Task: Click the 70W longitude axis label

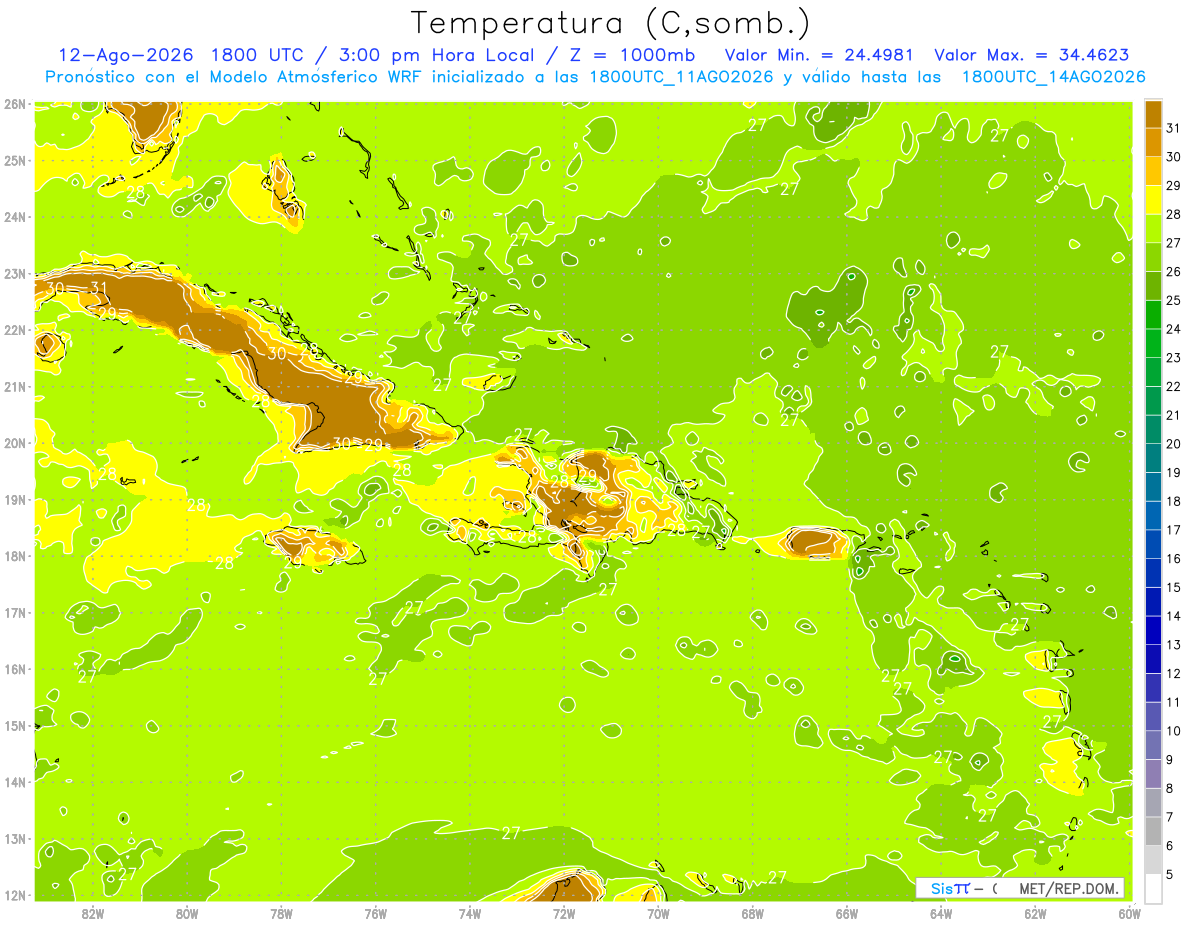Action: (x=658, y=913)
